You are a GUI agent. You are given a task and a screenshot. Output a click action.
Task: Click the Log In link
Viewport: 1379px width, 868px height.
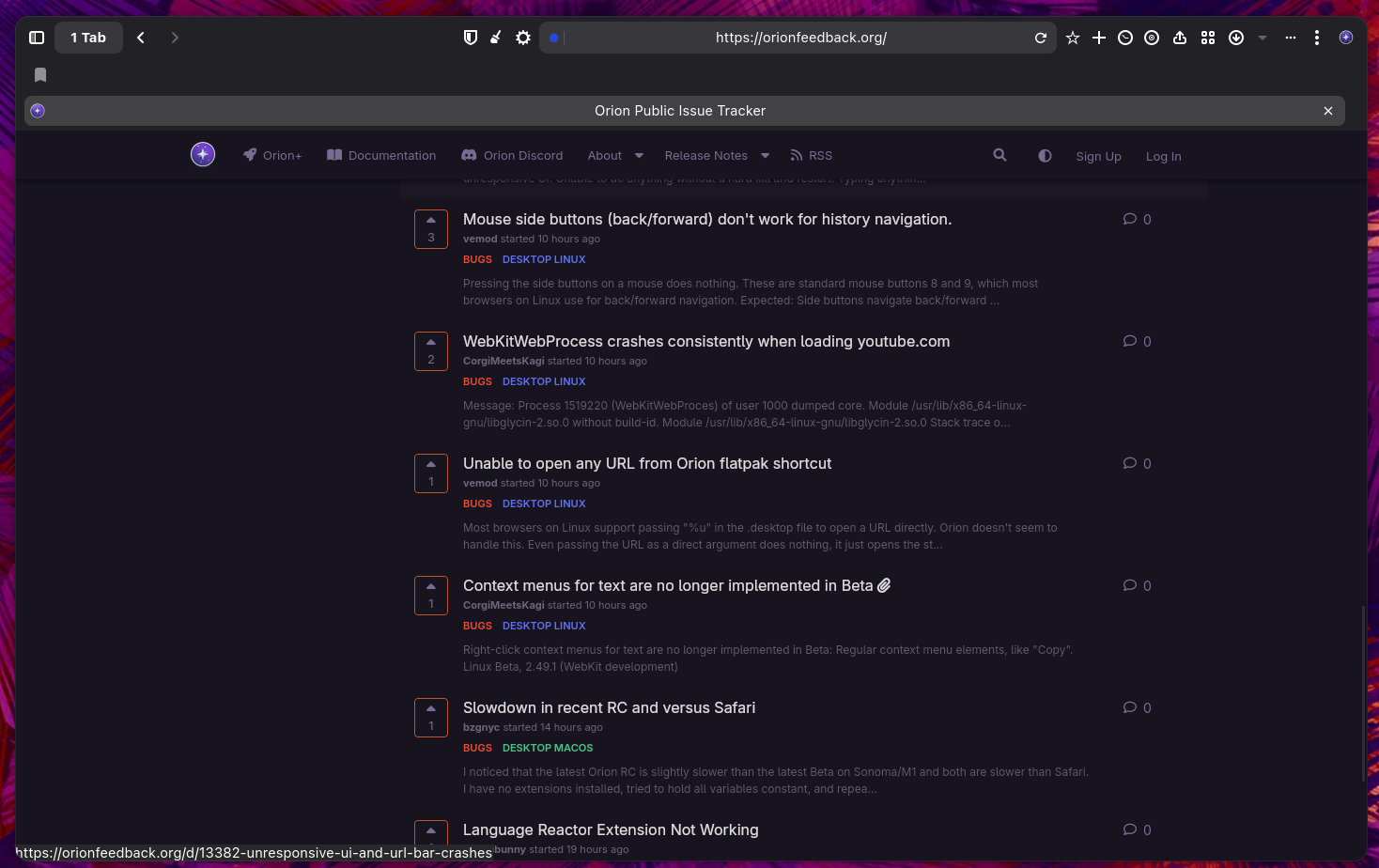[x=1163, y=157]
